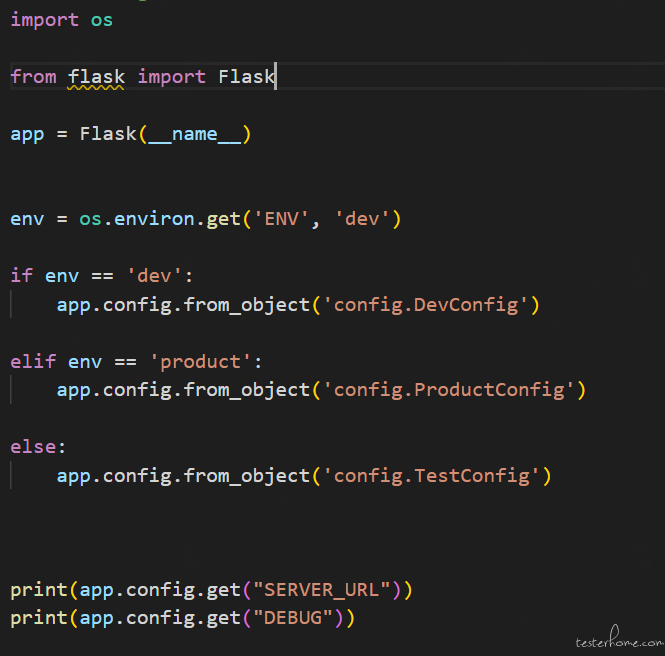Click the 'config.TestConfig' string

coord(431,476)
